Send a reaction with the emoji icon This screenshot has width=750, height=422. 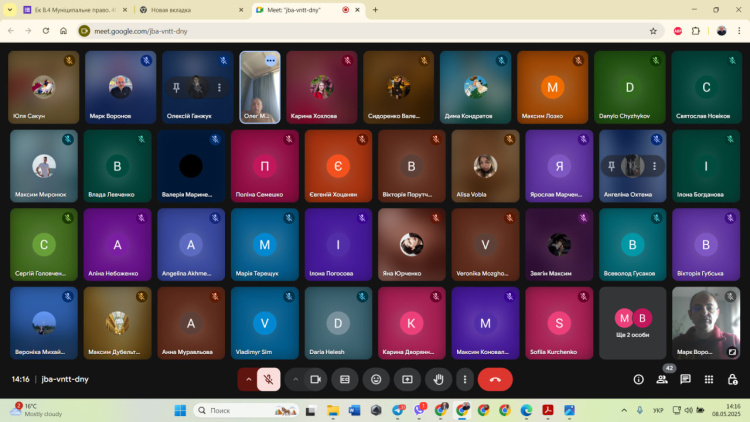[x=376, y=379]
